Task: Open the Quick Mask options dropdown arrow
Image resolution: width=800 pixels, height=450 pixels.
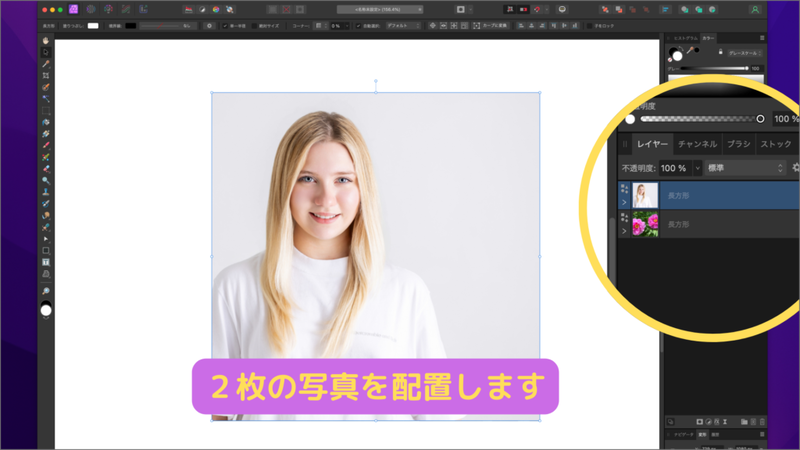Action: coord(470,9)
